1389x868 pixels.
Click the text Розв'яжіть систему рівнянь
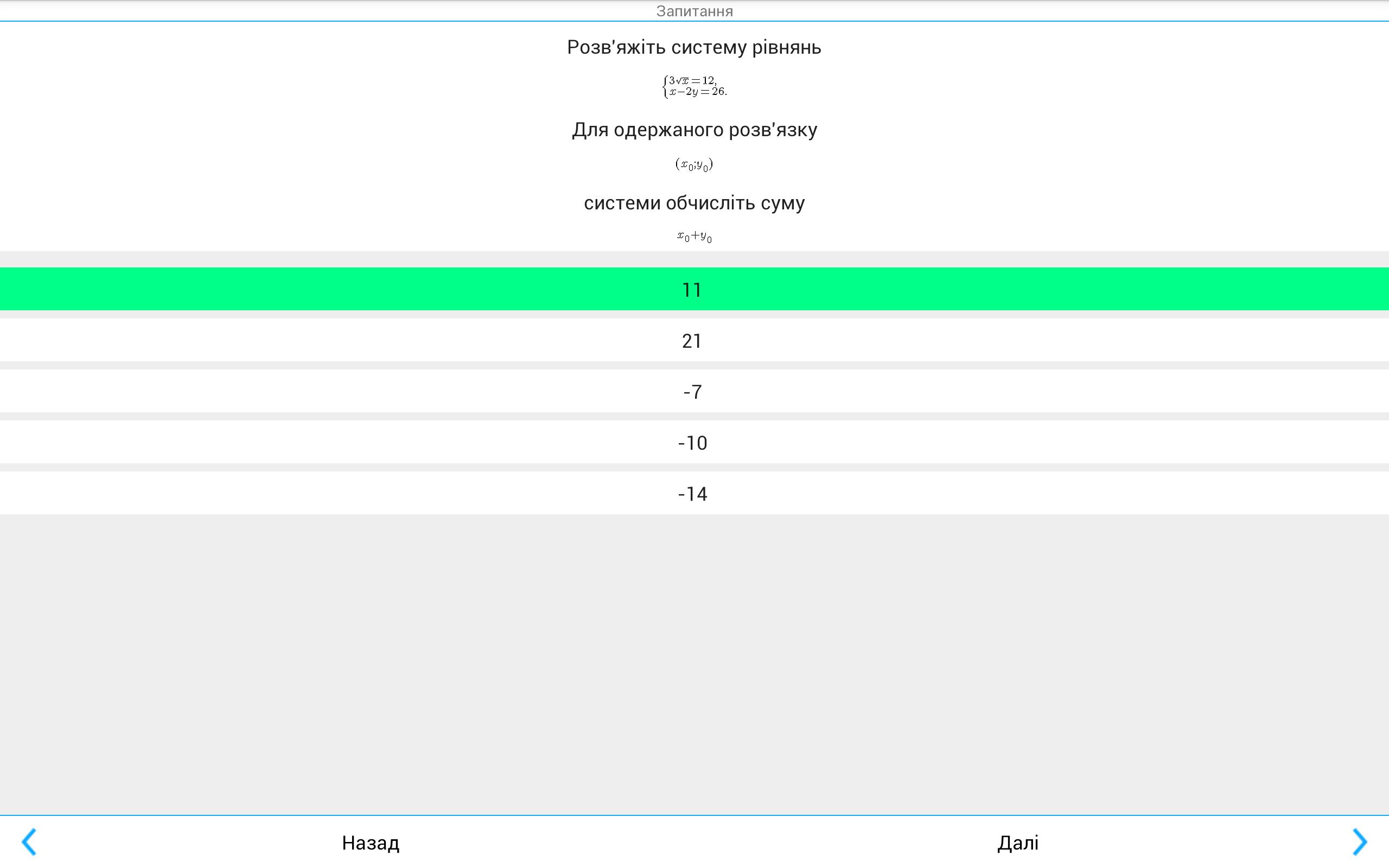pyautogui.click(x=694, y=47)
